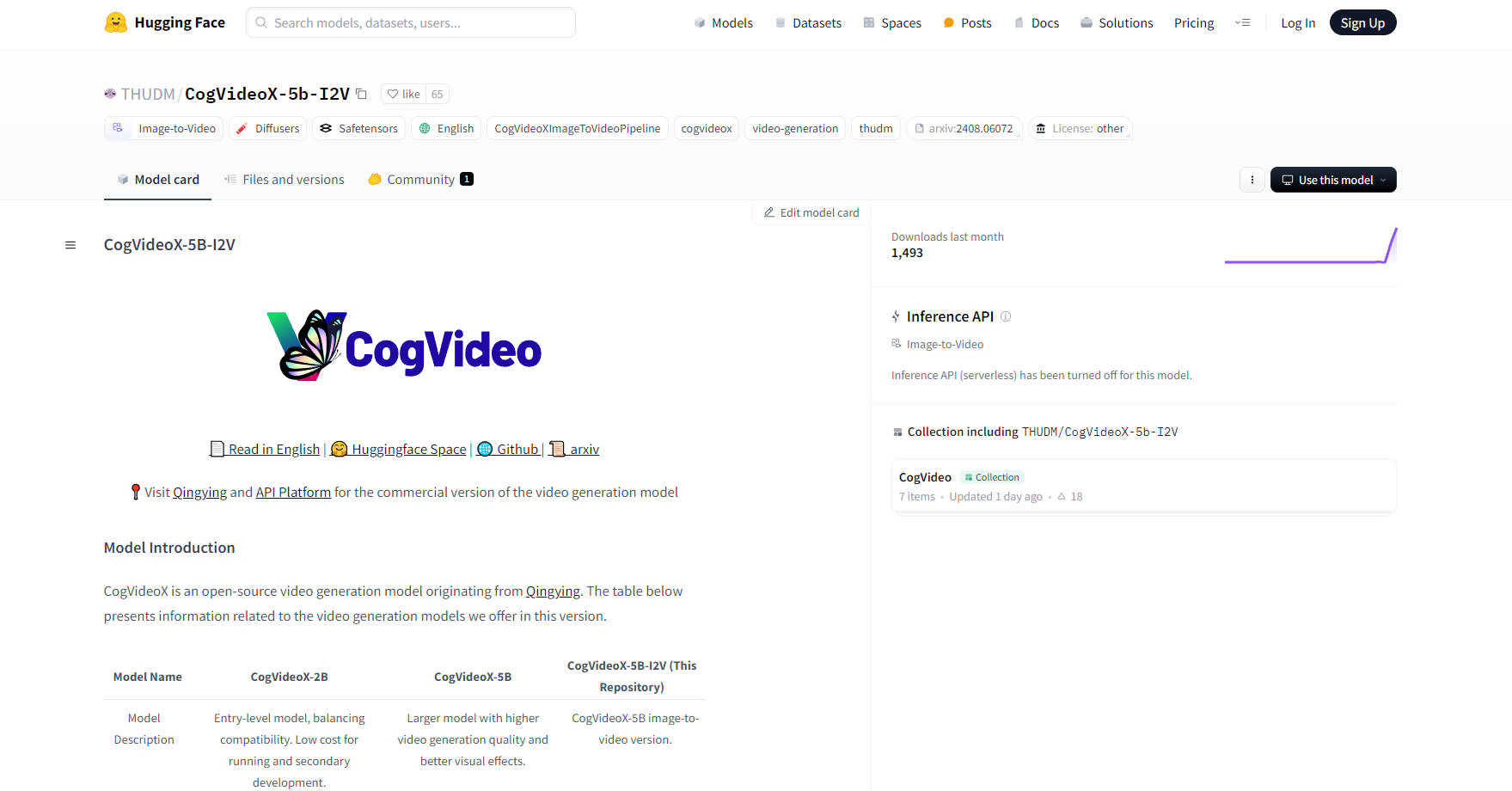
Task: Click the Sign Up button
Action: click(1362, 22)
